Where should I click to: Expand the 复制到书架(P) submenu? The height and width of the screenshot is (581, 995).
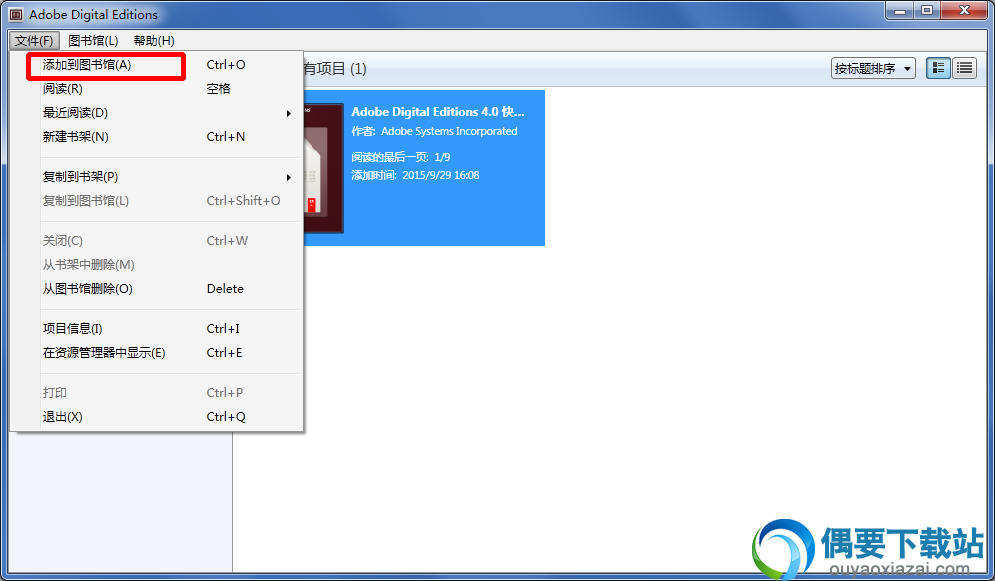(x=156, y=177)
